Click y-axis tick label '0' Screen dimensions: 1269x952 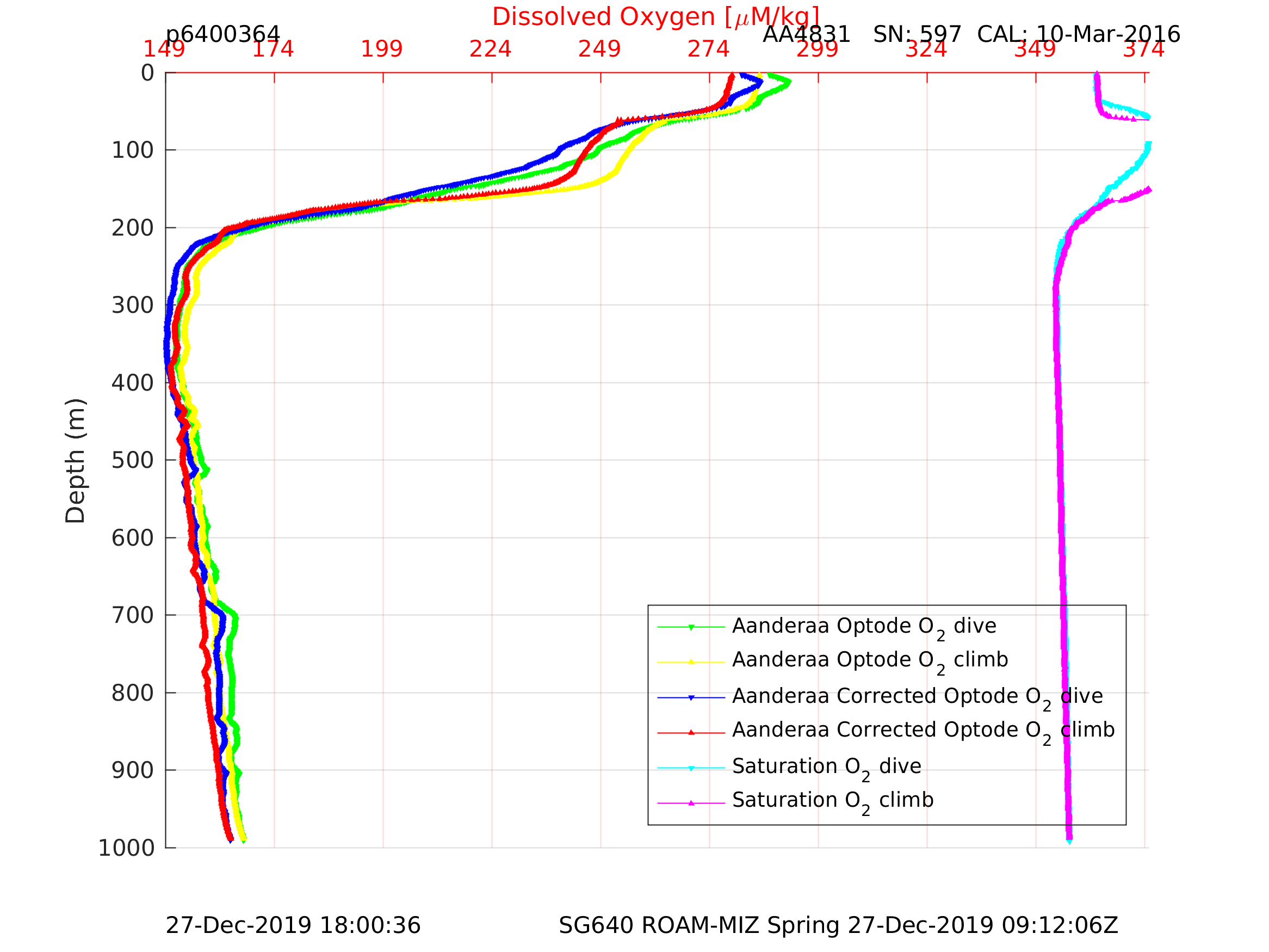coord(147,73)
